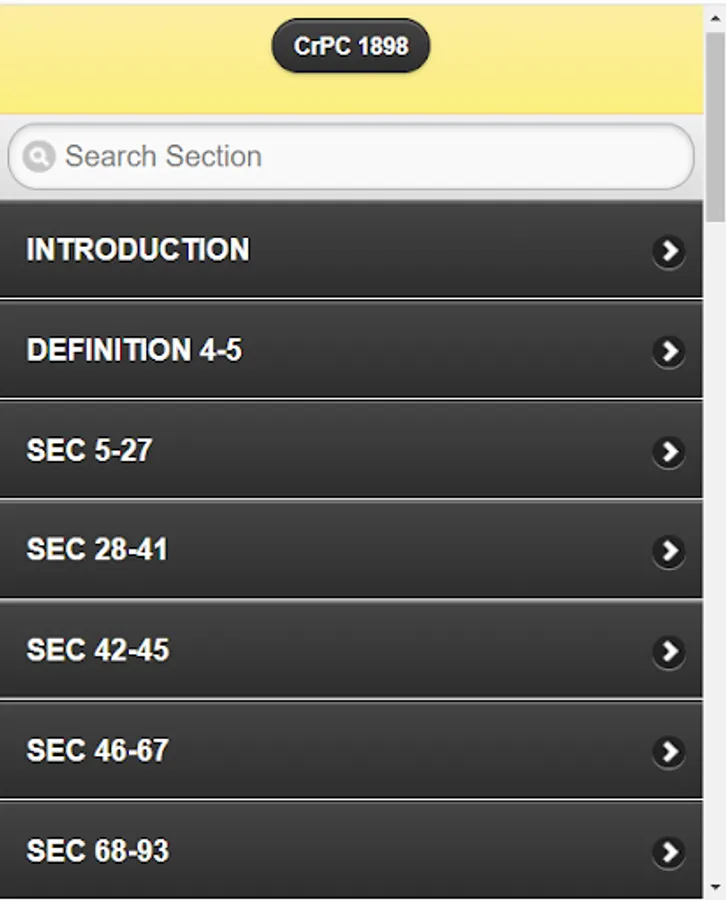Click the chevron icon on SEC 28-41
Image resolution: width=726 pixels, height=900 pixels.
point(669,552)
